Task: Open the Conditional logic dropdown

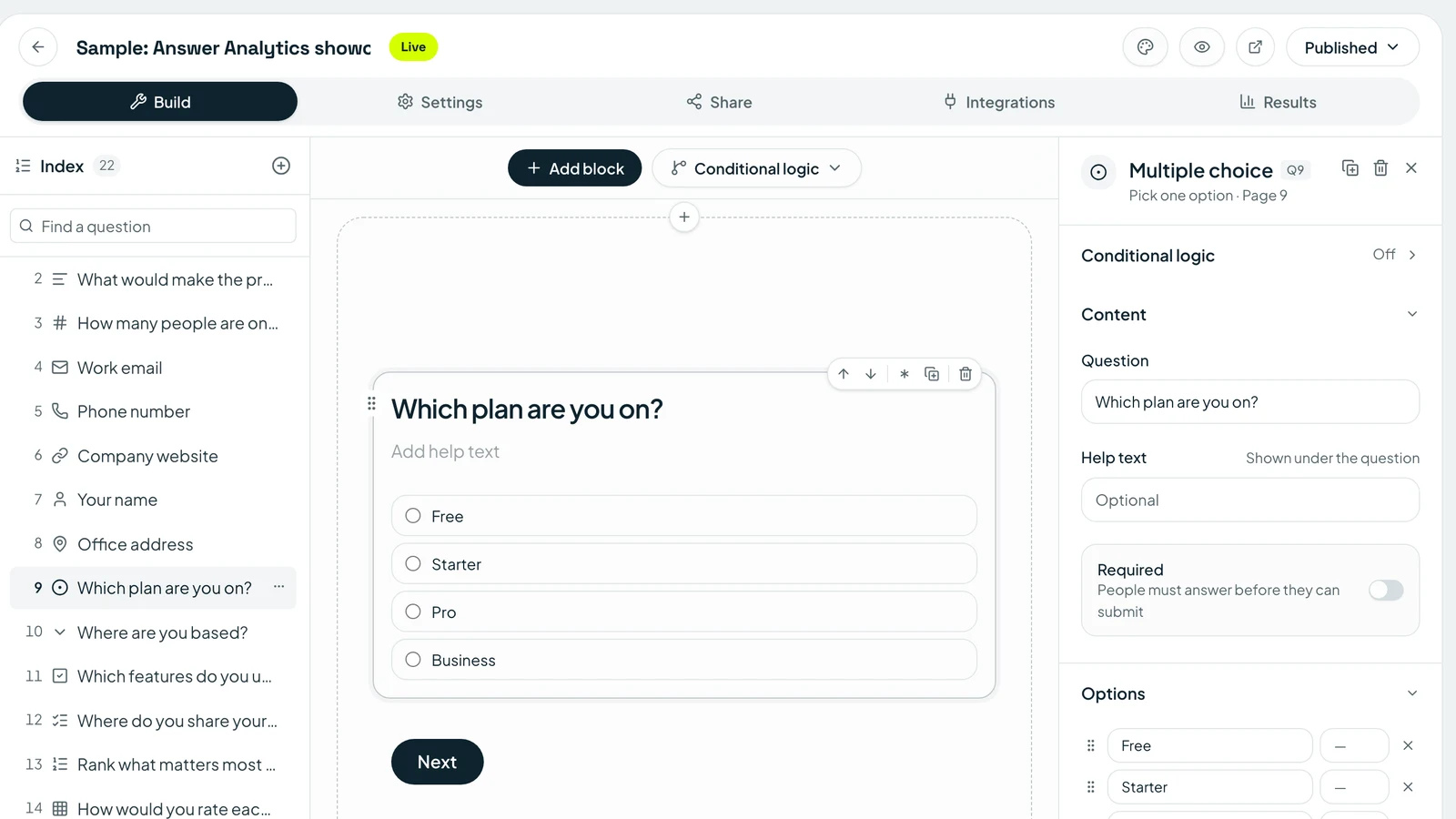Action: pyautogui.click(x=756, y=168)
